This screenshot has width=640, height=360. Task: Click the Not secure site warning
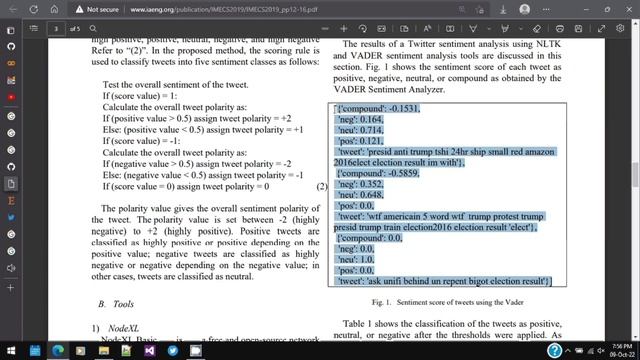coord(97,9)
